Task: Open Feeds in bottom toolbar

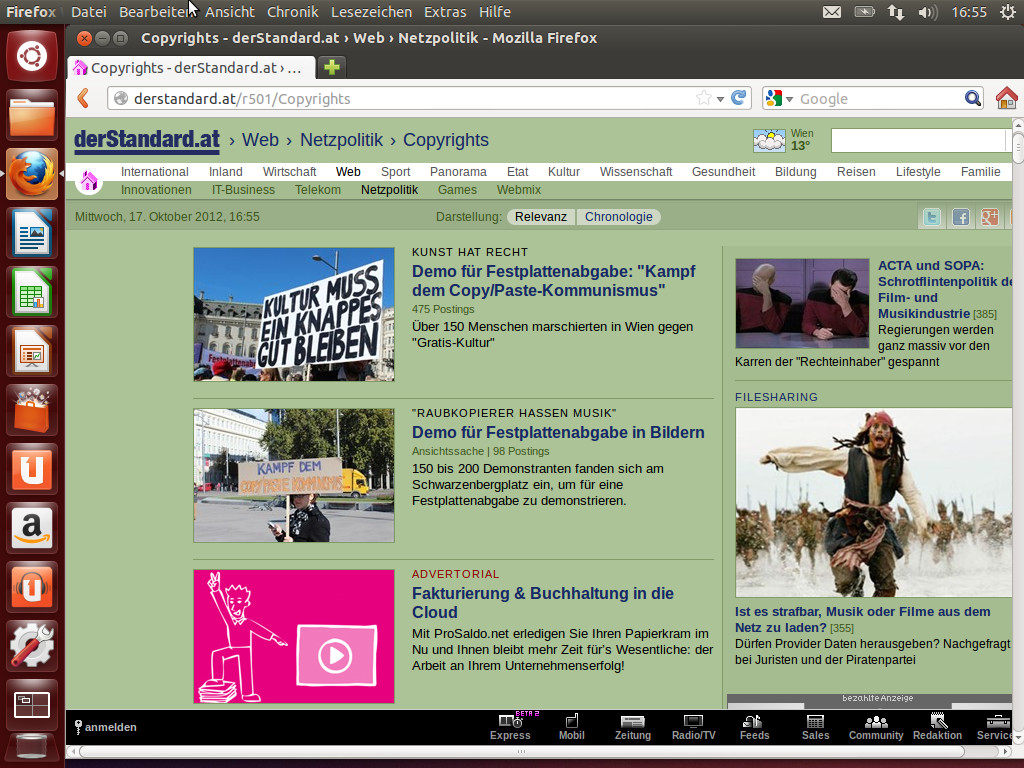Action: 754,727
